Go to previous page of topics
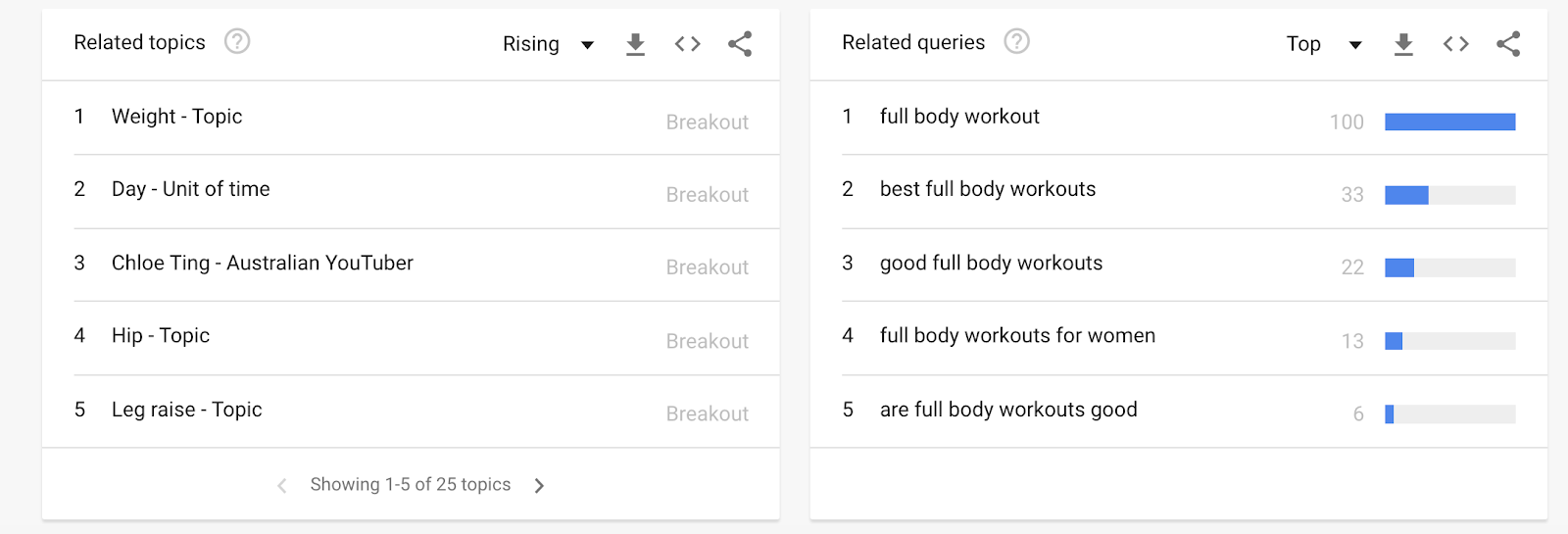The image size is (1568, 534). pyautogui.click(x=282, y=485)
